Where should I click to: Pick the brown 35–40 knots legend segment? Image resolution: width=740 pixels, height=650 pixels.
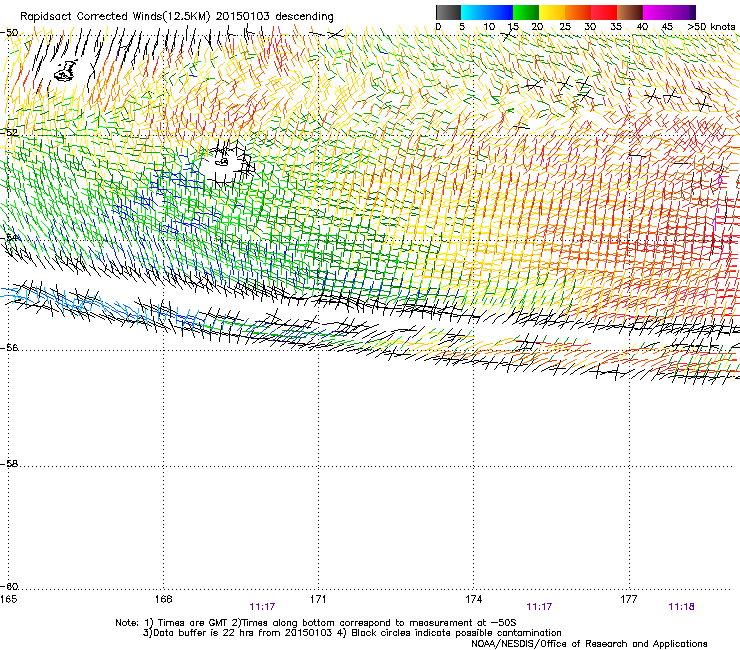click(x=630, y=12)
